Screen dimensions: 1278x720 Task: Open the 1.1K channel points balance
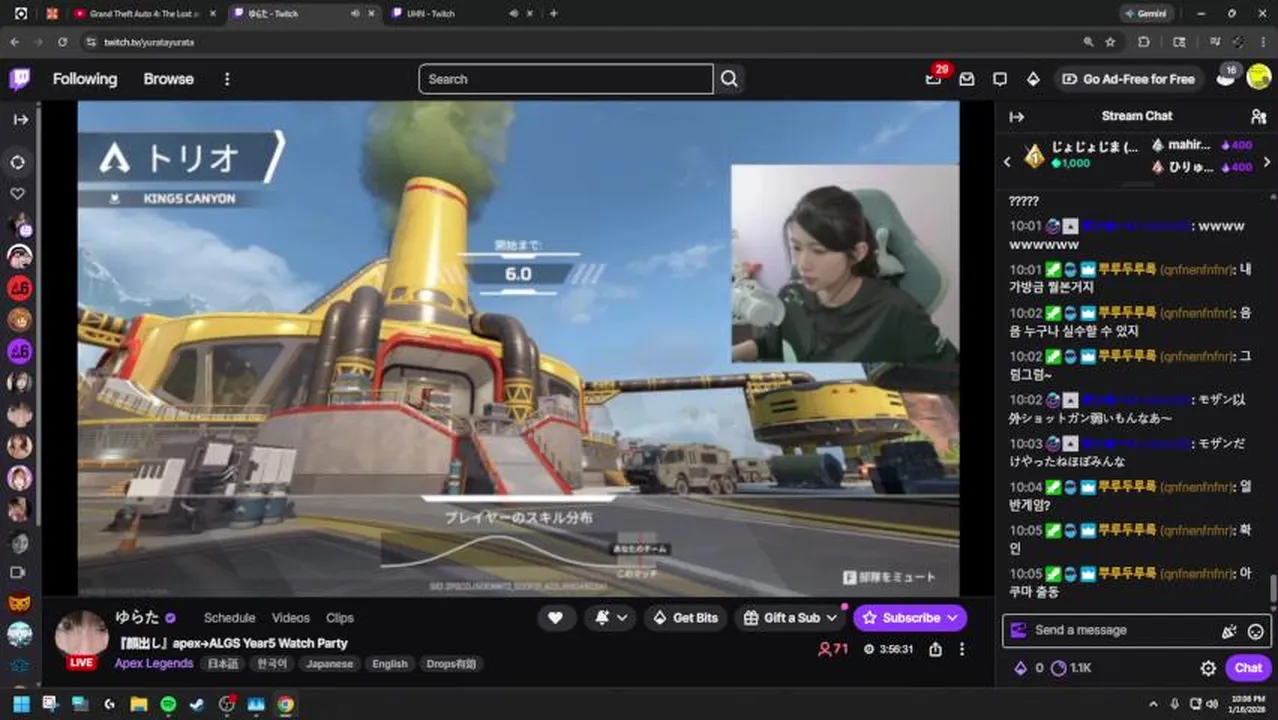1071,668
